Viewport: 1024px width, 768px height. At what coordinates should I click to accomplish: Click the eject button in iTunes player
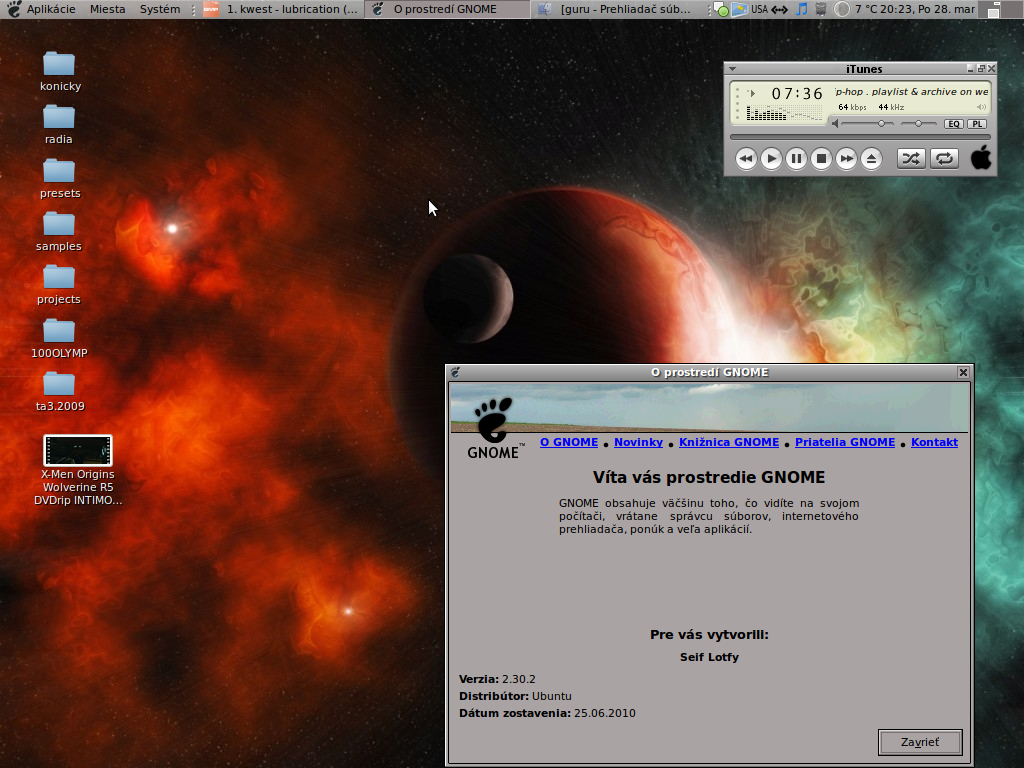coord(871,159)
